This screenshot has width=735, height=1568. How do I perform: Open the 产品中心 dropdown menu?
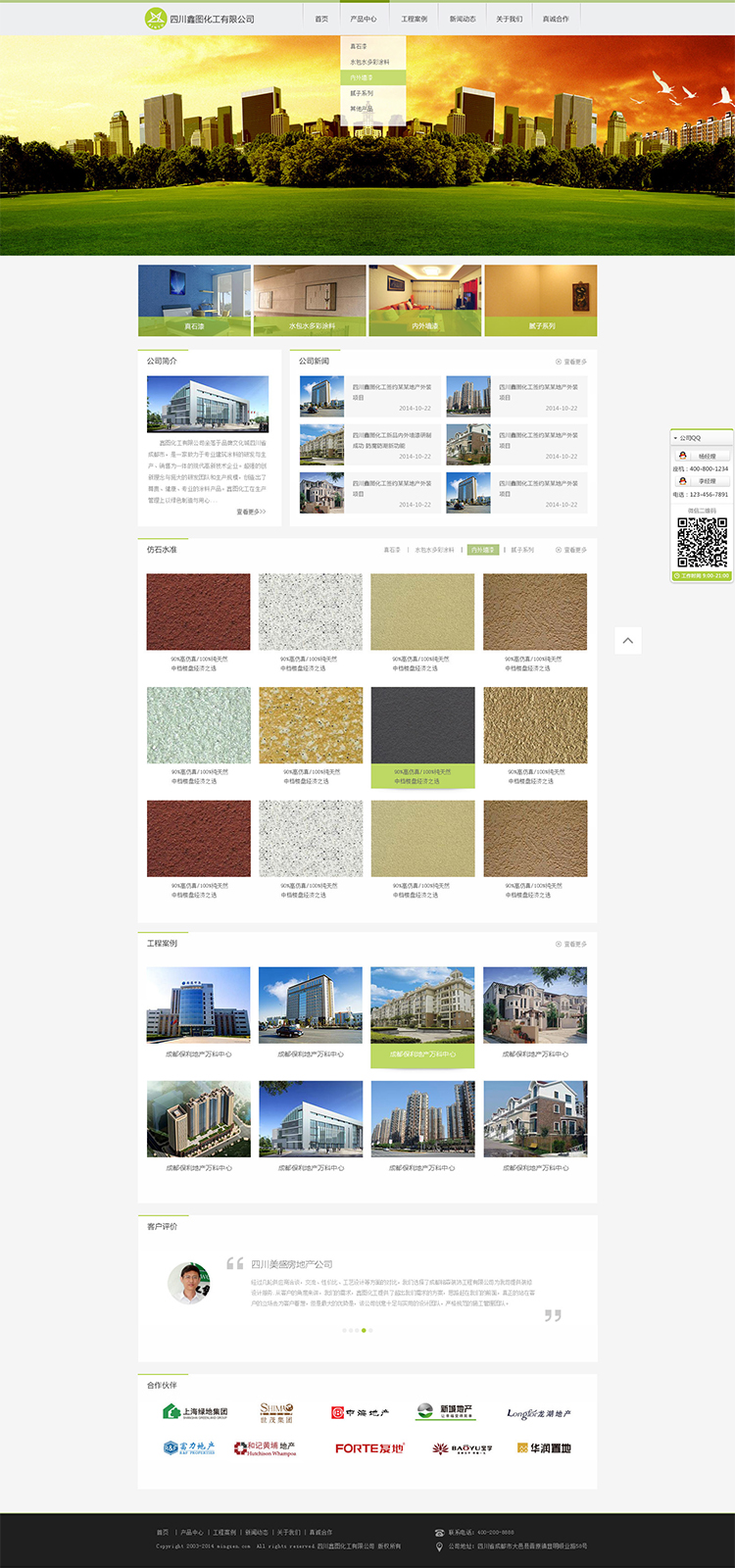coord(364,19)
